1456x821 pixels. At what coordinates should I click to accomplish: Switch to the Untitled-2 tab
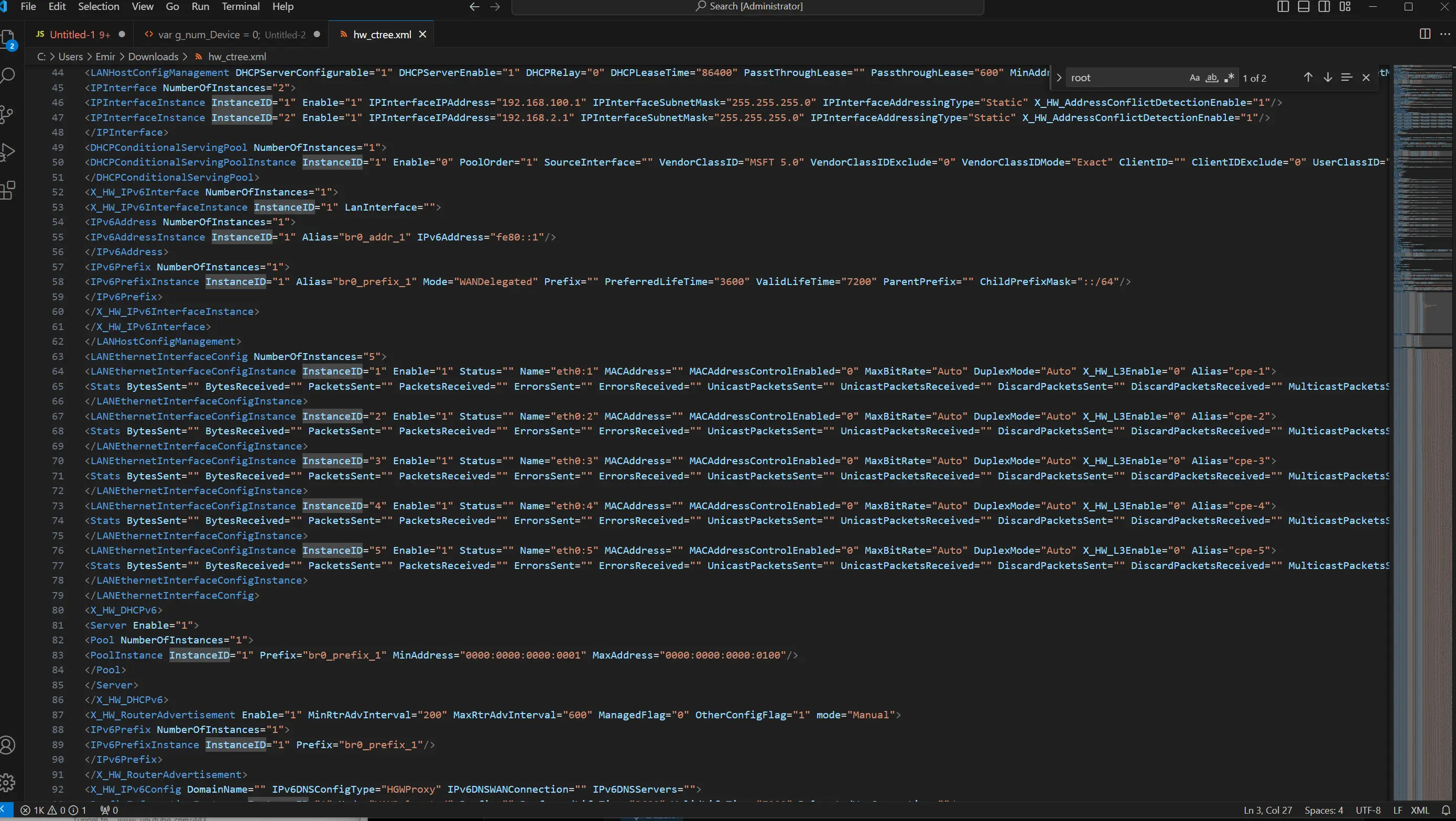pyautogui.click(x=232, y=35)
